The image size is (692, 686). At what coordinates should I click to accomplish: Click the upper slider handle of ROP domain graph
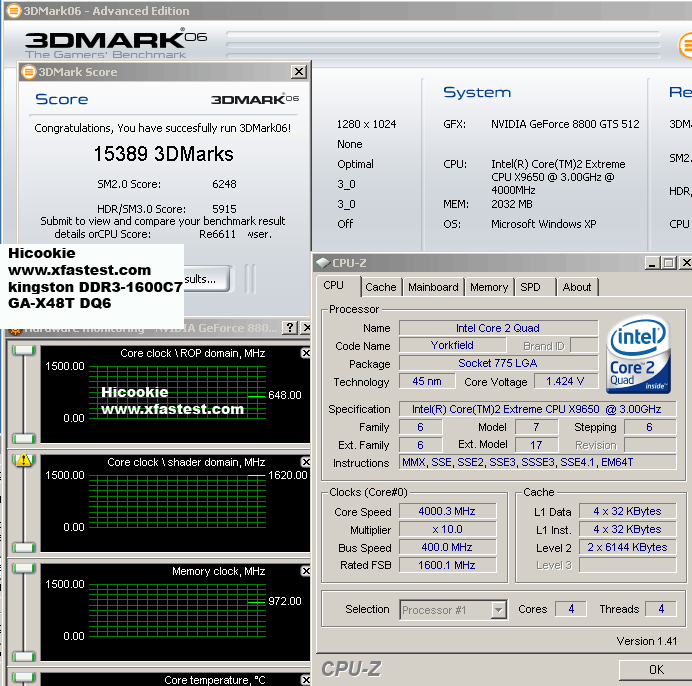tap(24, 351)
